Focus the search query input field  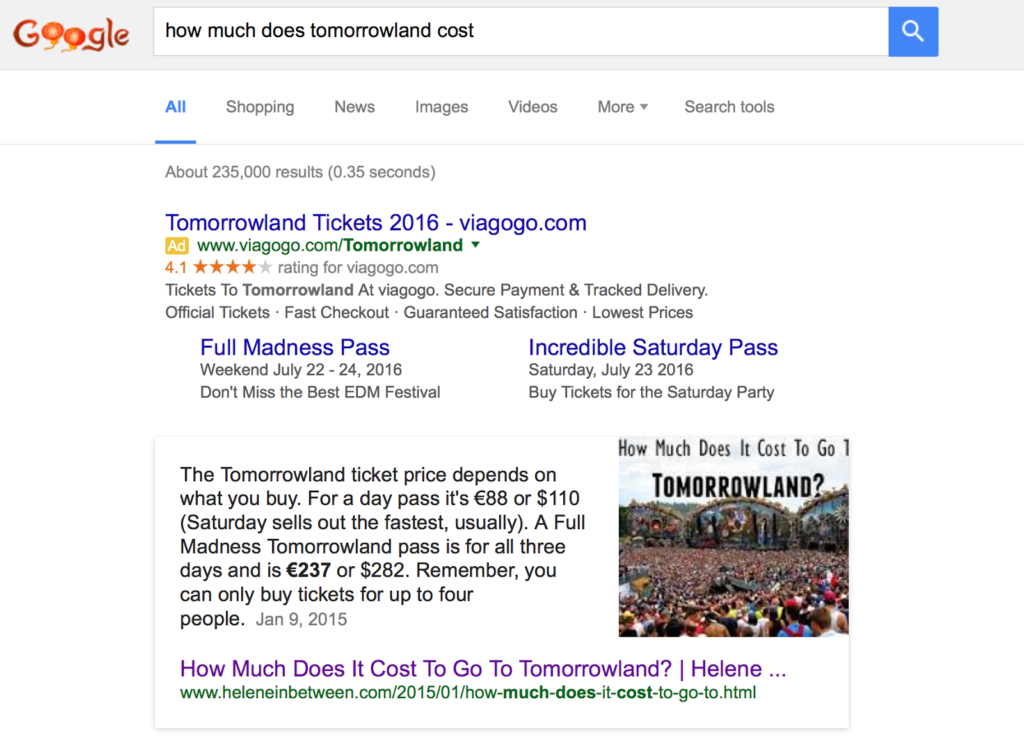[x=520, y=31]
